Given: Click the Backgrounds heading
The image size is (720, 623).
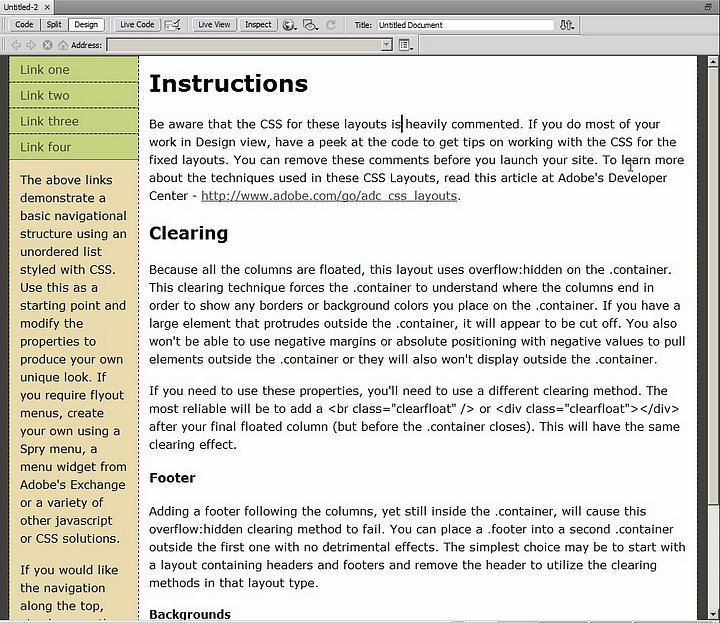Looking at the screenshot, I should point(190,614).
